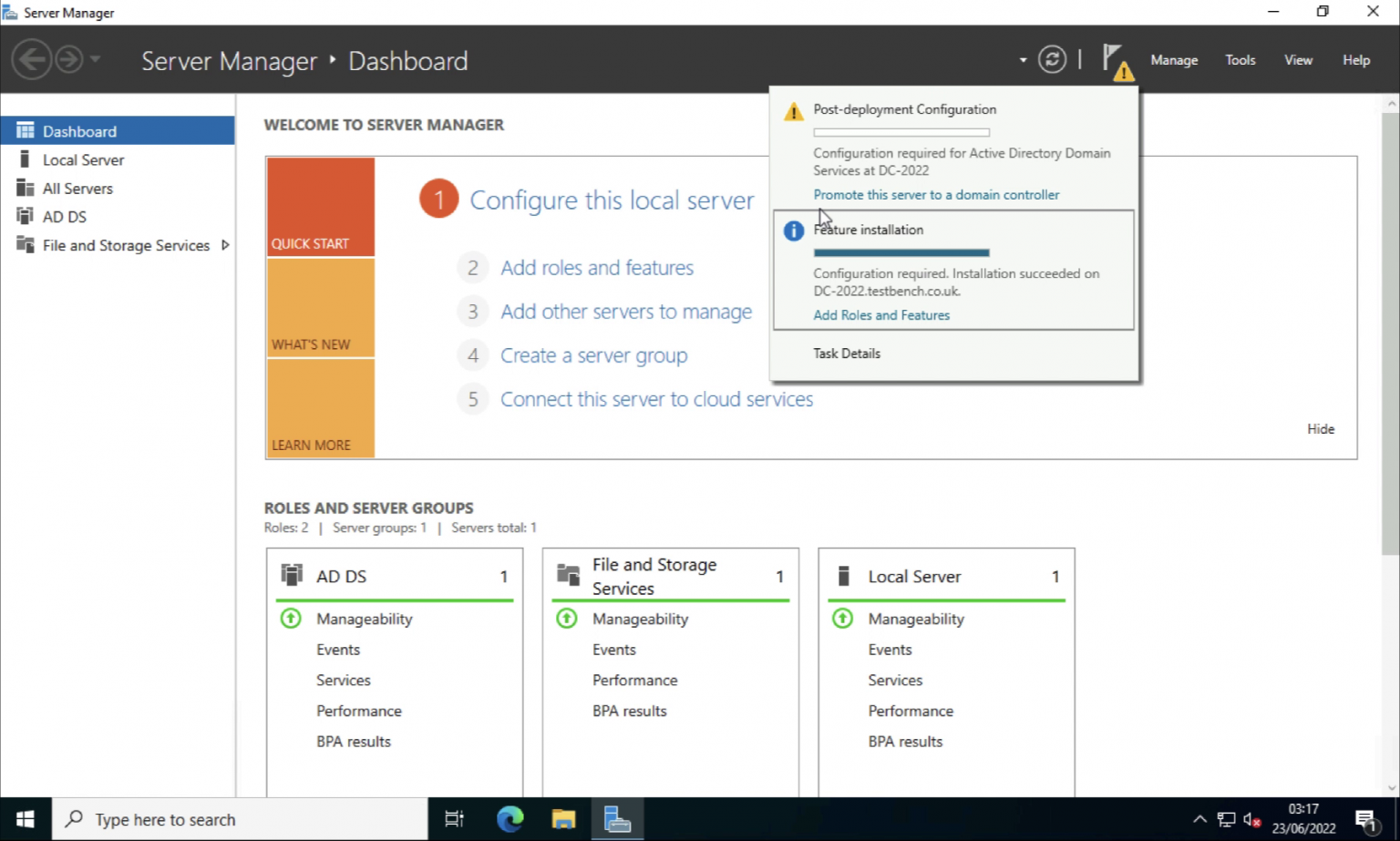This screenshot has width=1400, height=841.
Task: Open the dropdown arrow beside the refresh button
Action: point(1022,59)
